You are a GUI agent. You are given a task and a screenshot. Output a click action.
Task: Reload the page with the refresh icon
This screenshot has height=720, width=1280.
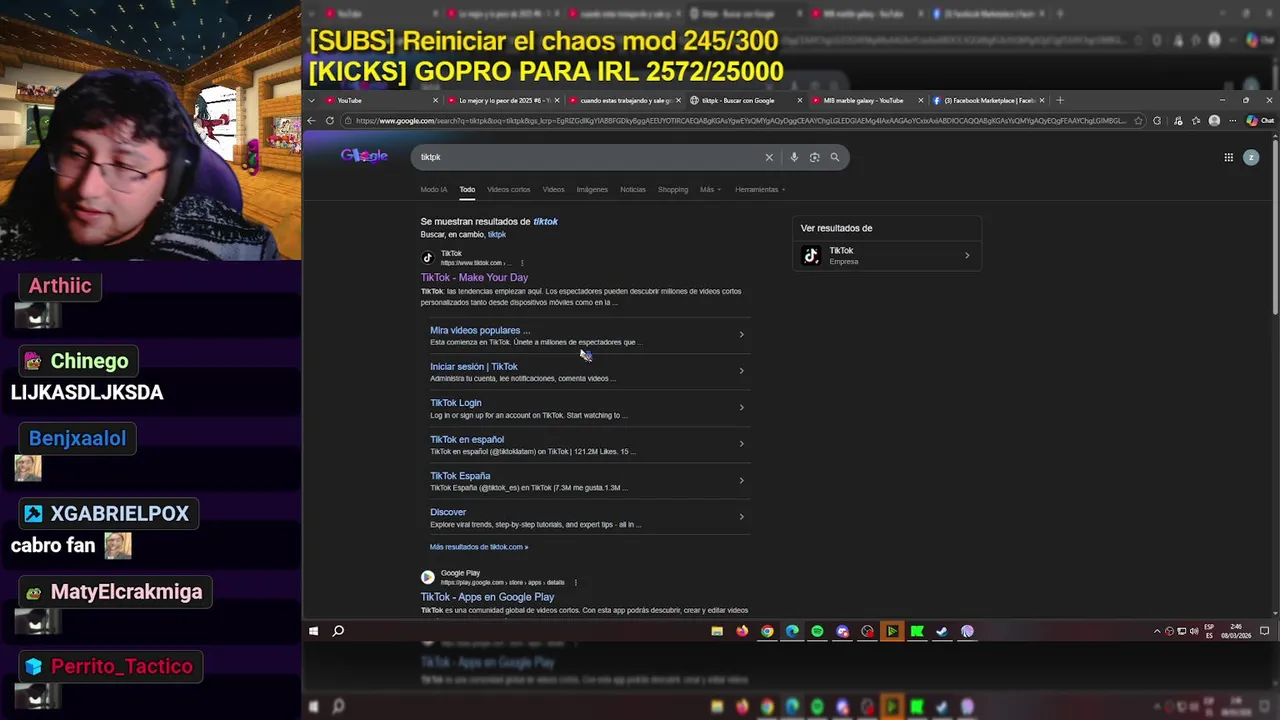pos(329,120)
